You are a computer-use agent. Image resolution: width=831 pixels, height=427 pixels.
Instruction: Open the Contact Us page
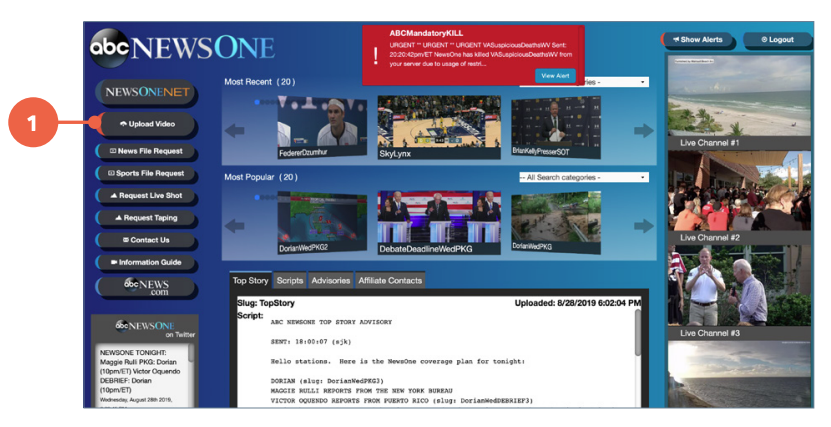coord(147,241)
